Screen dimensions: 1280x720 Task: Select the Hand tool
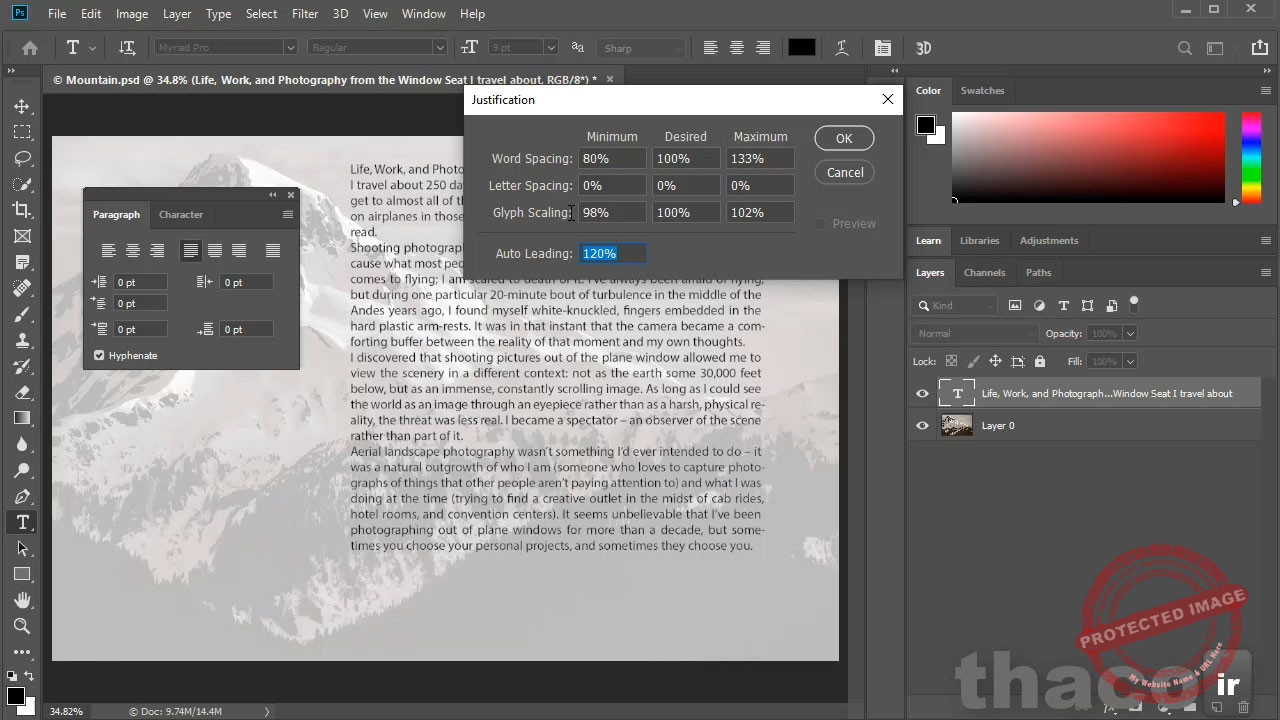(x=22, y=600)
